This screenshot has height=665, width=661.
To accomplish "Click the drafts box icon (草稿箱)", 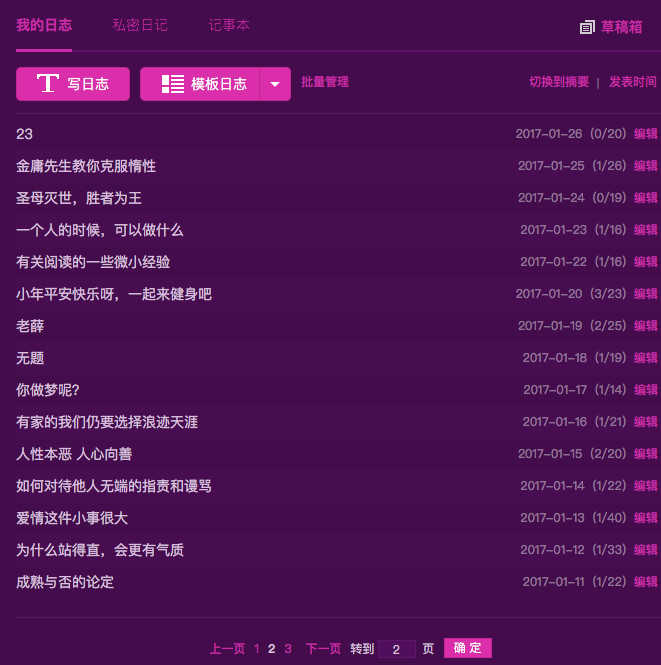I will pyautogui.click(x=587, y=27).
